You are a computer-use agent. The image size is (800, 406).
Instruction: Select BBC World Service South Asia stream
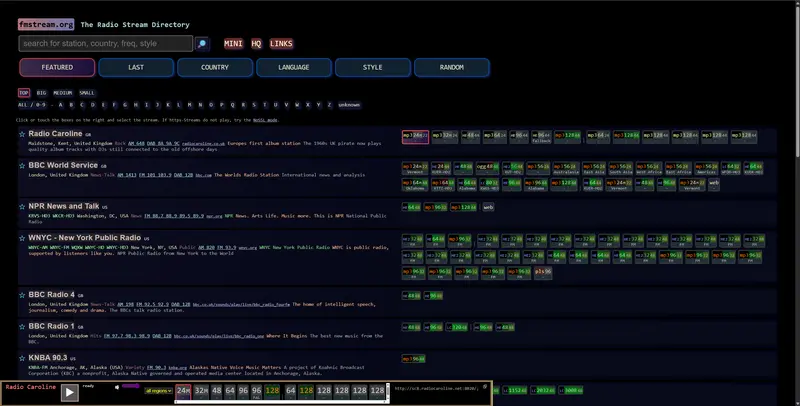pyautogui.click(x=620, y=168)
